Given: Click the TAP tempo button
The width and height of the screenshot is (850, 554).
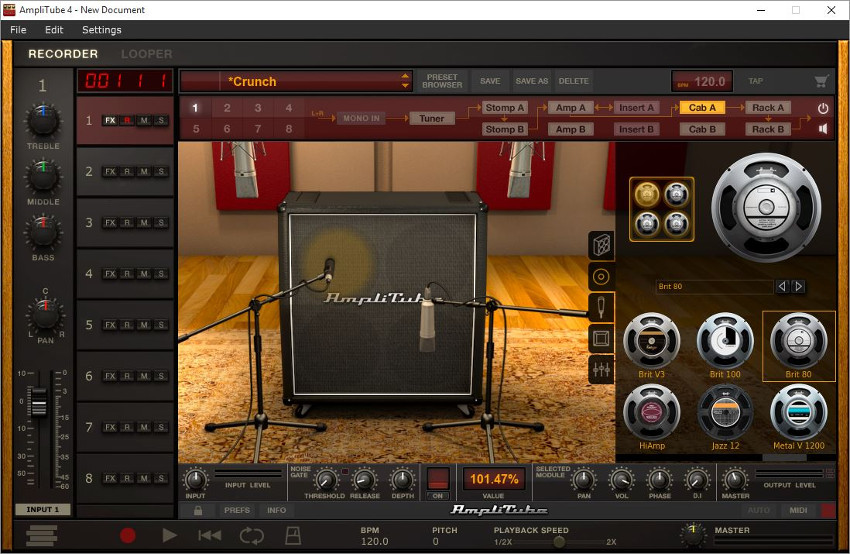Looking at the screenshot, I should point(756,81).
